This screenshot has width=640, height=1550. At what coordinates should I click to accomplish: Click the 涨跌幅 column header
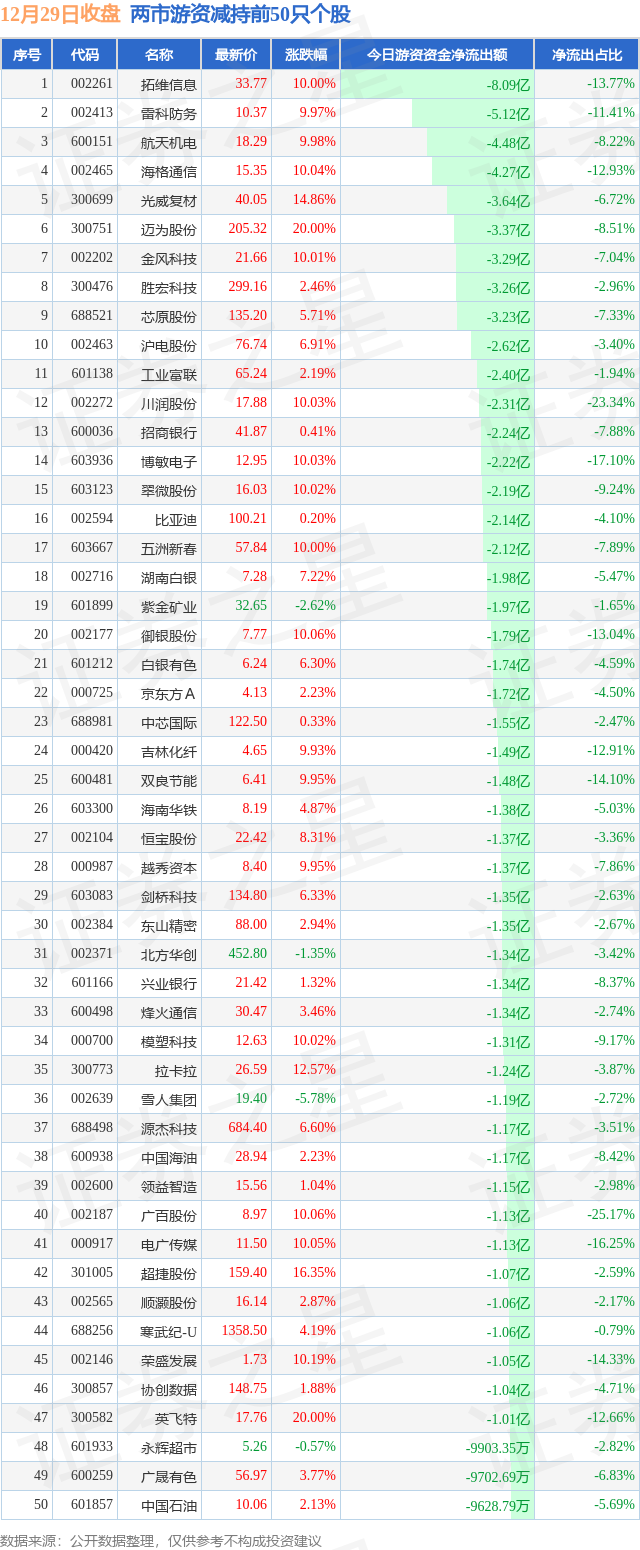(x=305, y=55)
